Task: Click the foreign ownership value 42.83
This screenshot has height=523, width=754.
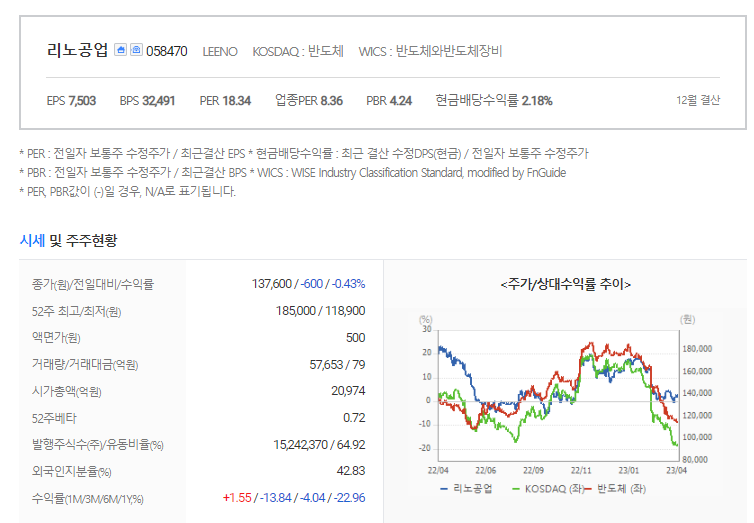Action: (351, 471)
